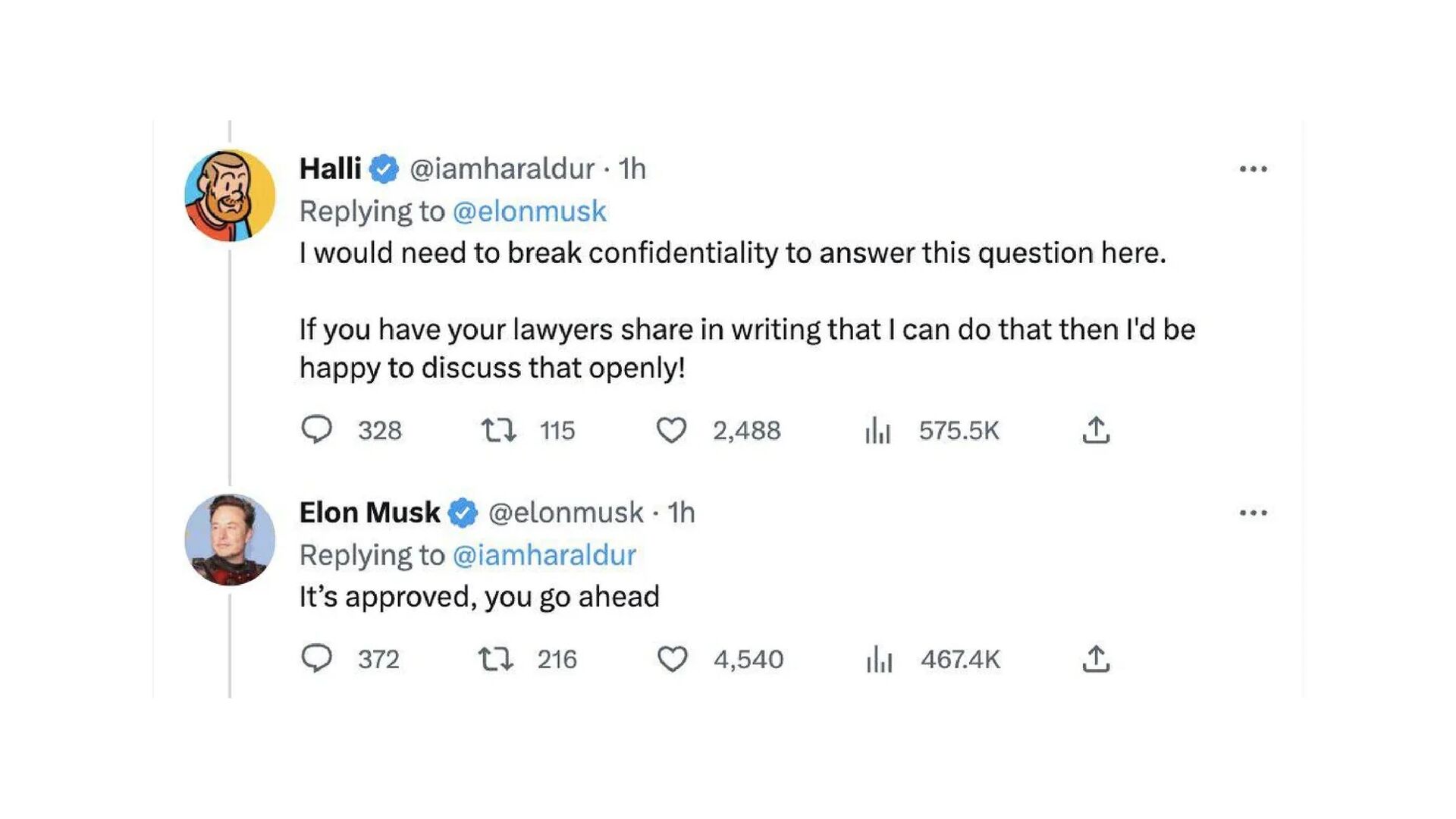Image resolution: width=1456 pixels, height=819 pixels.
Task: Open the @iamharaldur mention link in Elon's reply
Action: pyautogui.click(x=544, y=555)
